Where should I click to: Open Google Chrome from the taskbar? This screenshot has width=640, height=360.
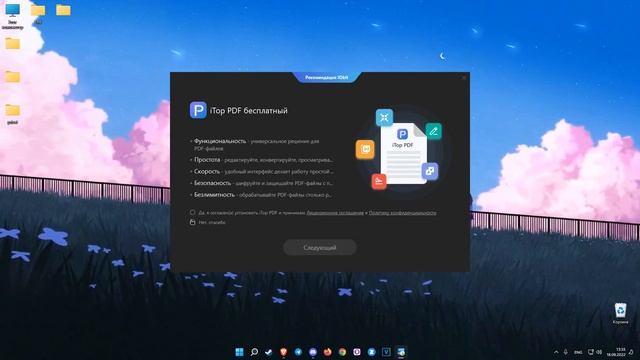[x=342, y=352]
